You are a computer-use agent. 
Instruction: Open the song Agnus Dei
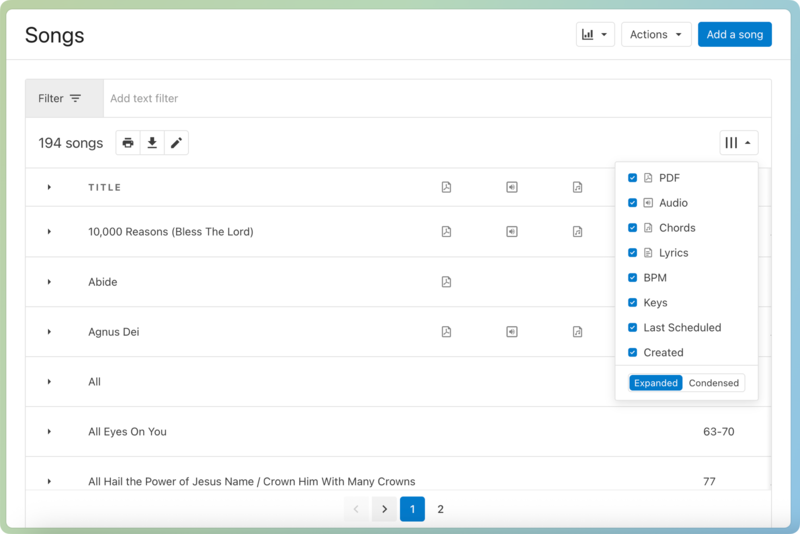tap(114, 332)
